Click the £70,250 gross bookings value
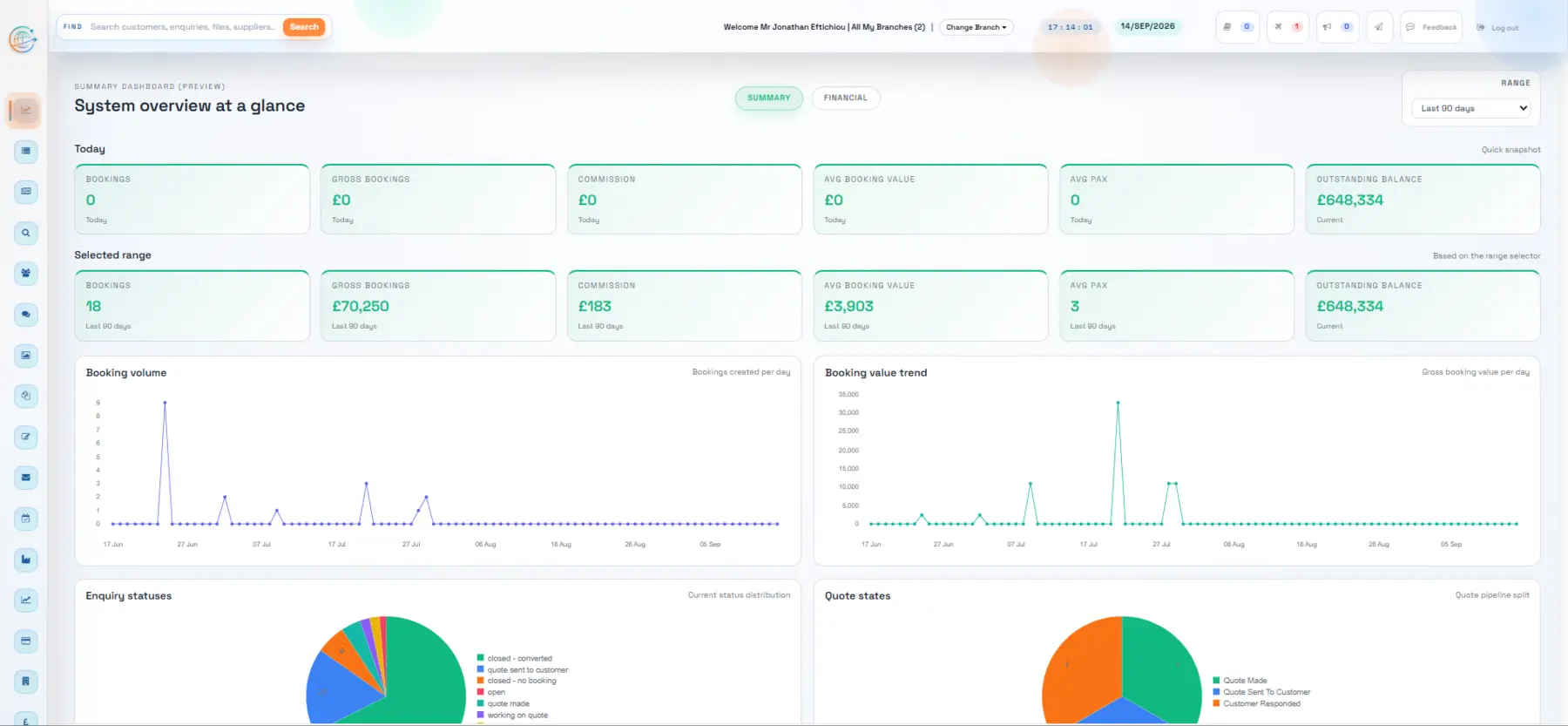The width and height of the screenshot is (1568, 726). 361,306
